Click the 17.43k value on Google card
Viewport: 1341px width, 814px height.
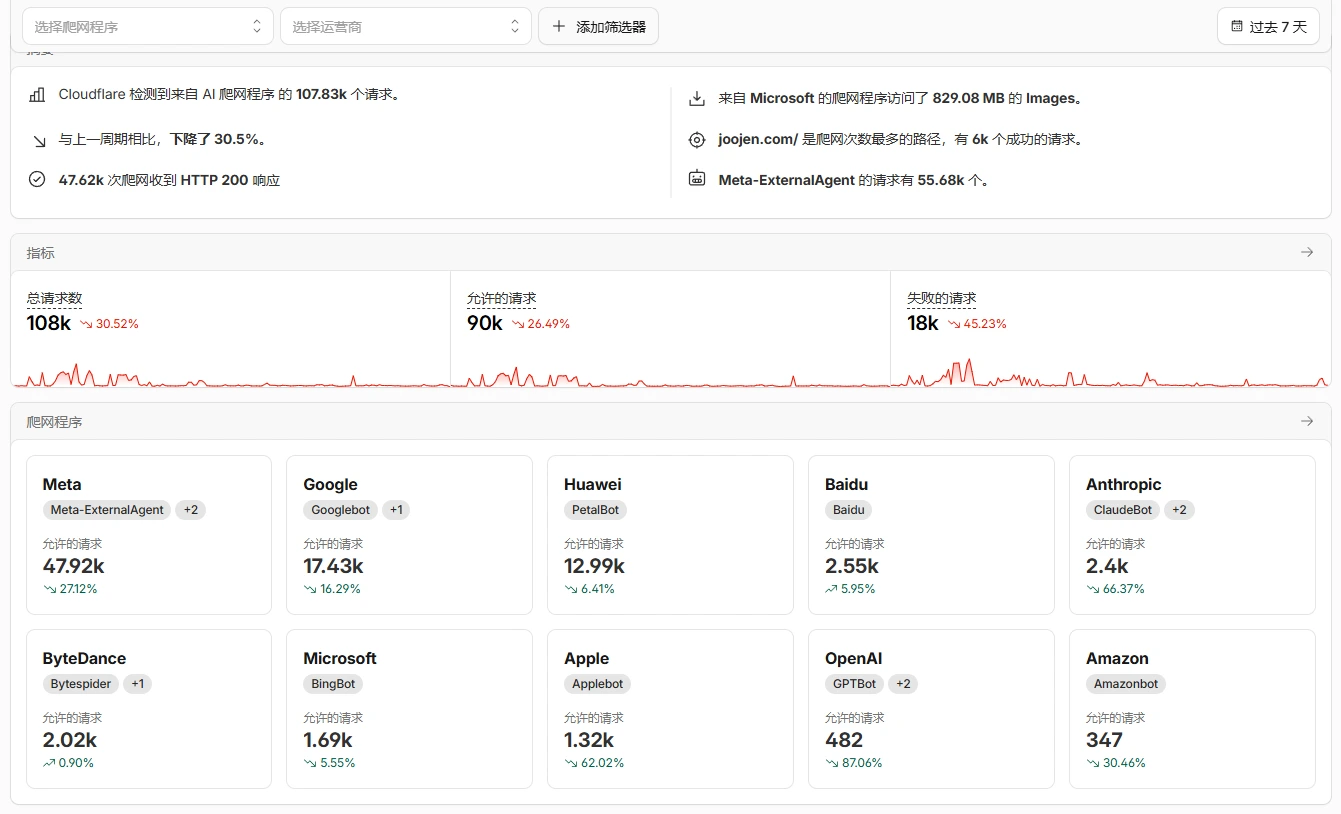(334, 566)
